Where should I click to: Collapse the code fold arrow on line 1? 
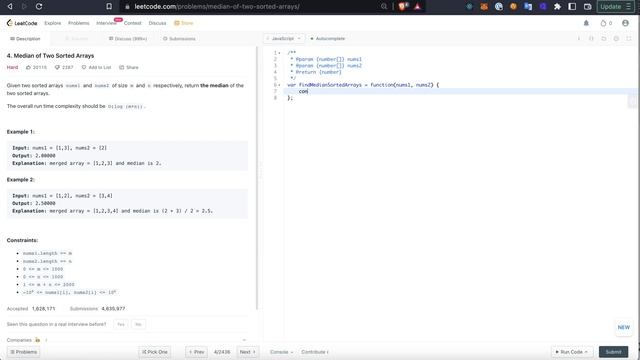(280, 53)
